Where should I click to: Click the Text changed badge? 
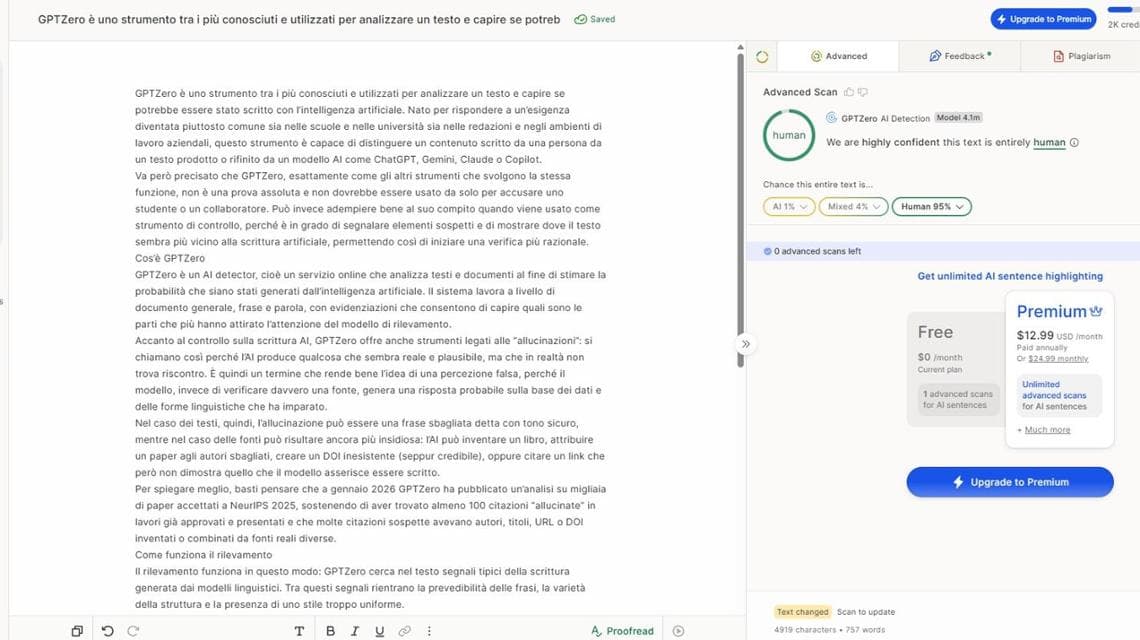[802, 612]
